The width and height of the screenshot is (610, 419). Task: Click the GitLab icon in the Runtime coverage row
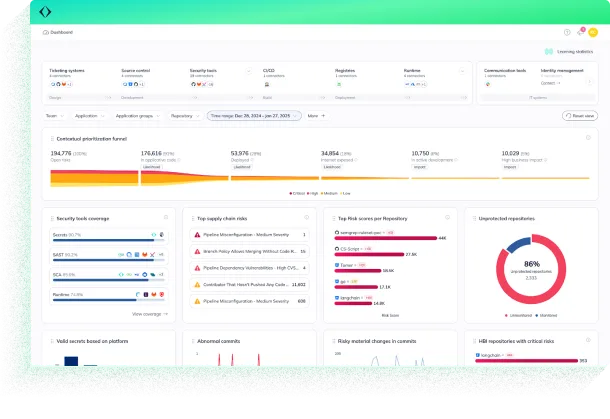(x=154, y=295)
